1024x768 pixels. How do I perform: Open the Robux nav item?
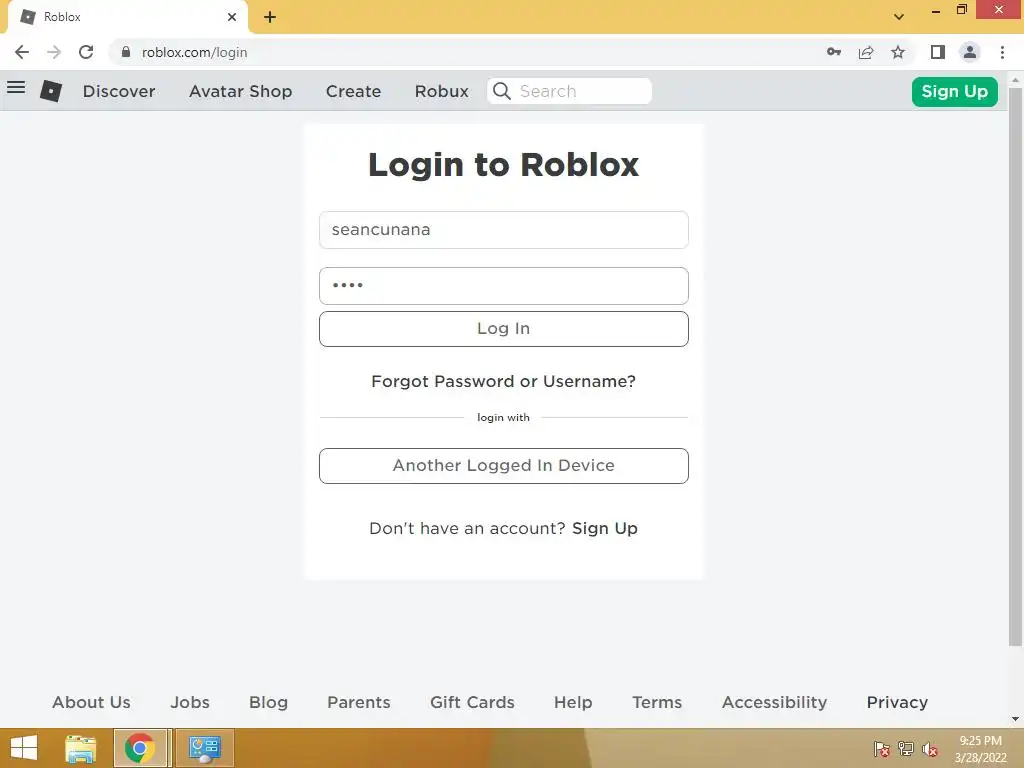441,91
